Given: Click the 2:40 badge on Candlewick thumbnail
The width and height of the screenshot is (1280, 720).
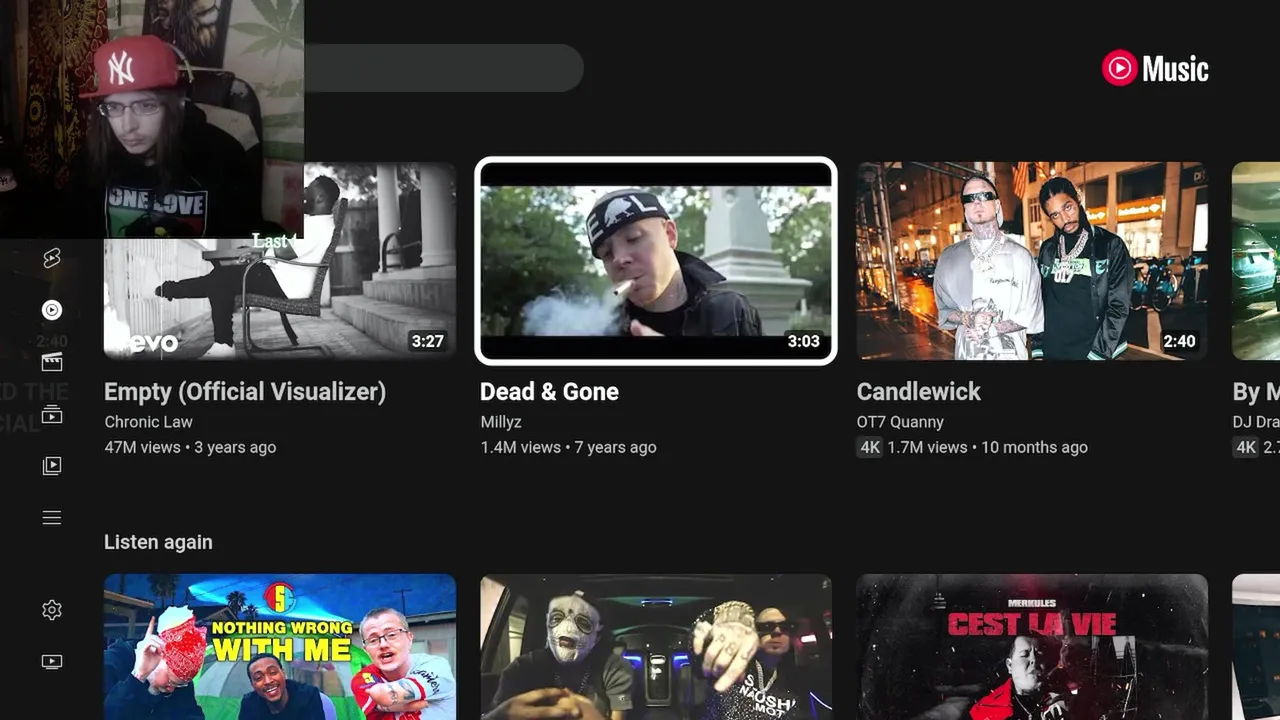Looking at the screenshot, I should point(1179,341).
